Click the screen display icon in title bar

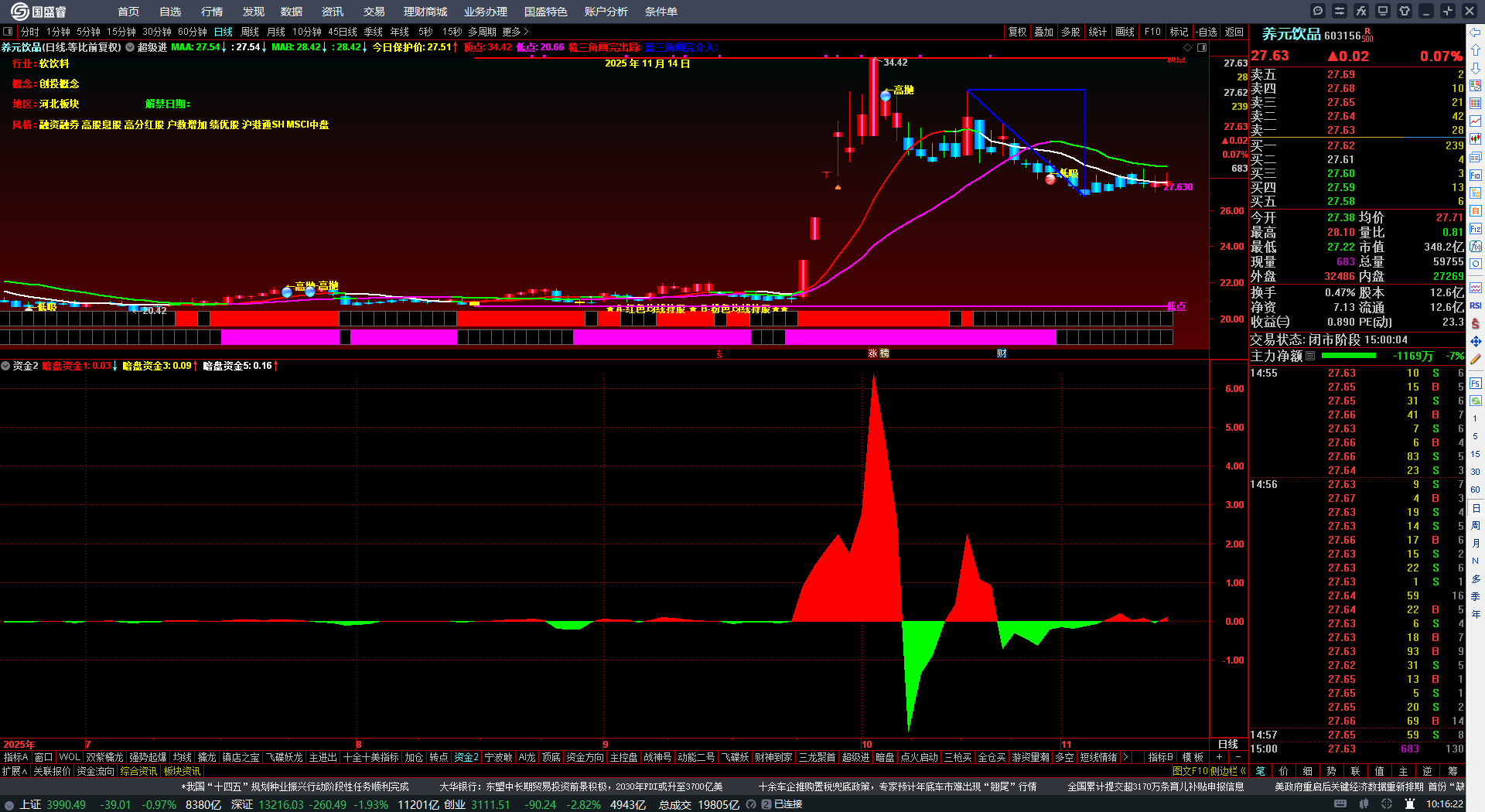pos(1383,11)
